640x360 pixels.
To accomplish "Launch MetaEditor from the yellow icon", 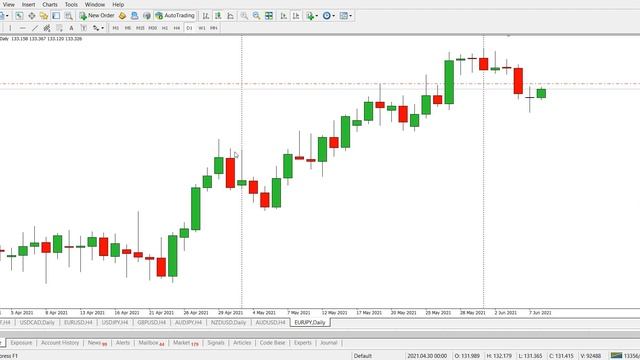I will click(x=122, y=16).
